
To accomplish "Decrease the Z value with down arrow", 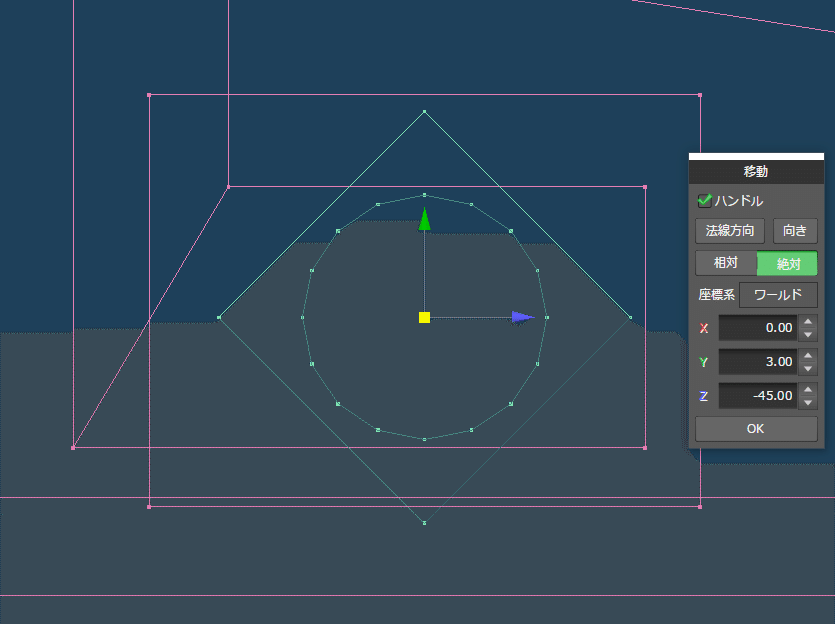I will tap(808, 403).
